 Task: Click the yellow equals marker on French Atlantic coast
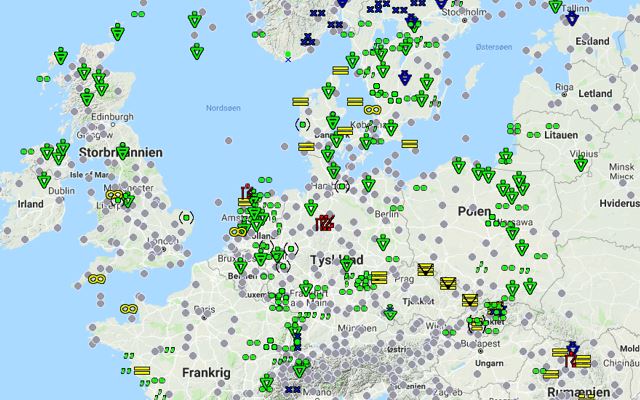(x=142, y=371)
